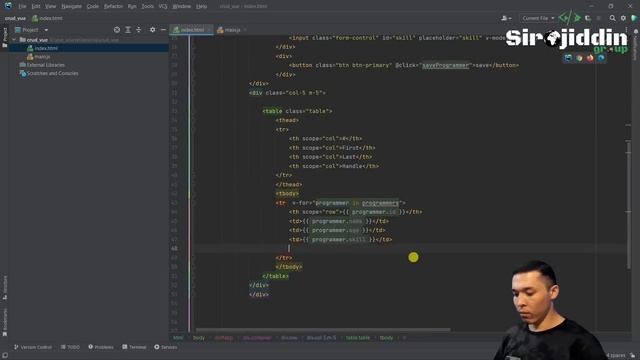Click index.html breadcrumb in navigation bar
The width and height of the screenshot is (640, 360).
47,18
